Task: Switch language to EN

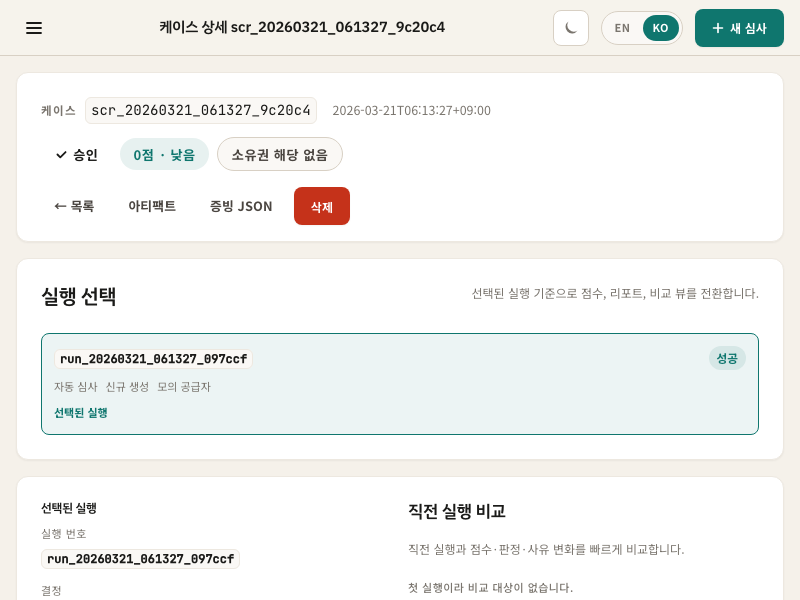Action: click(622, 28)
